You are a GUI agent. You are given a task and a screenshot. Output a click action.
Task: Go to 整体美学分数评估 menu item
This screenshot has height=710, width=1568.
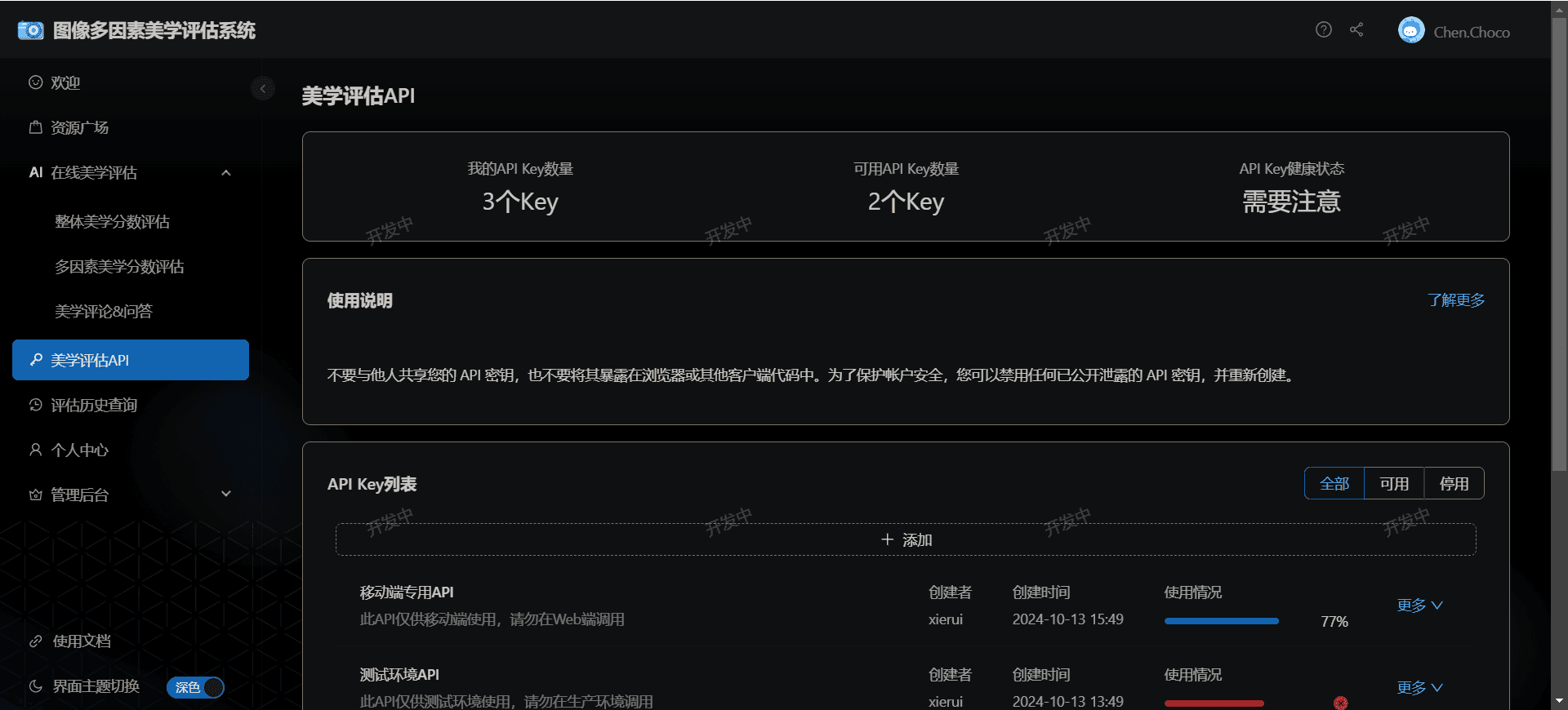pyautogui.click(x=112, y=222)
